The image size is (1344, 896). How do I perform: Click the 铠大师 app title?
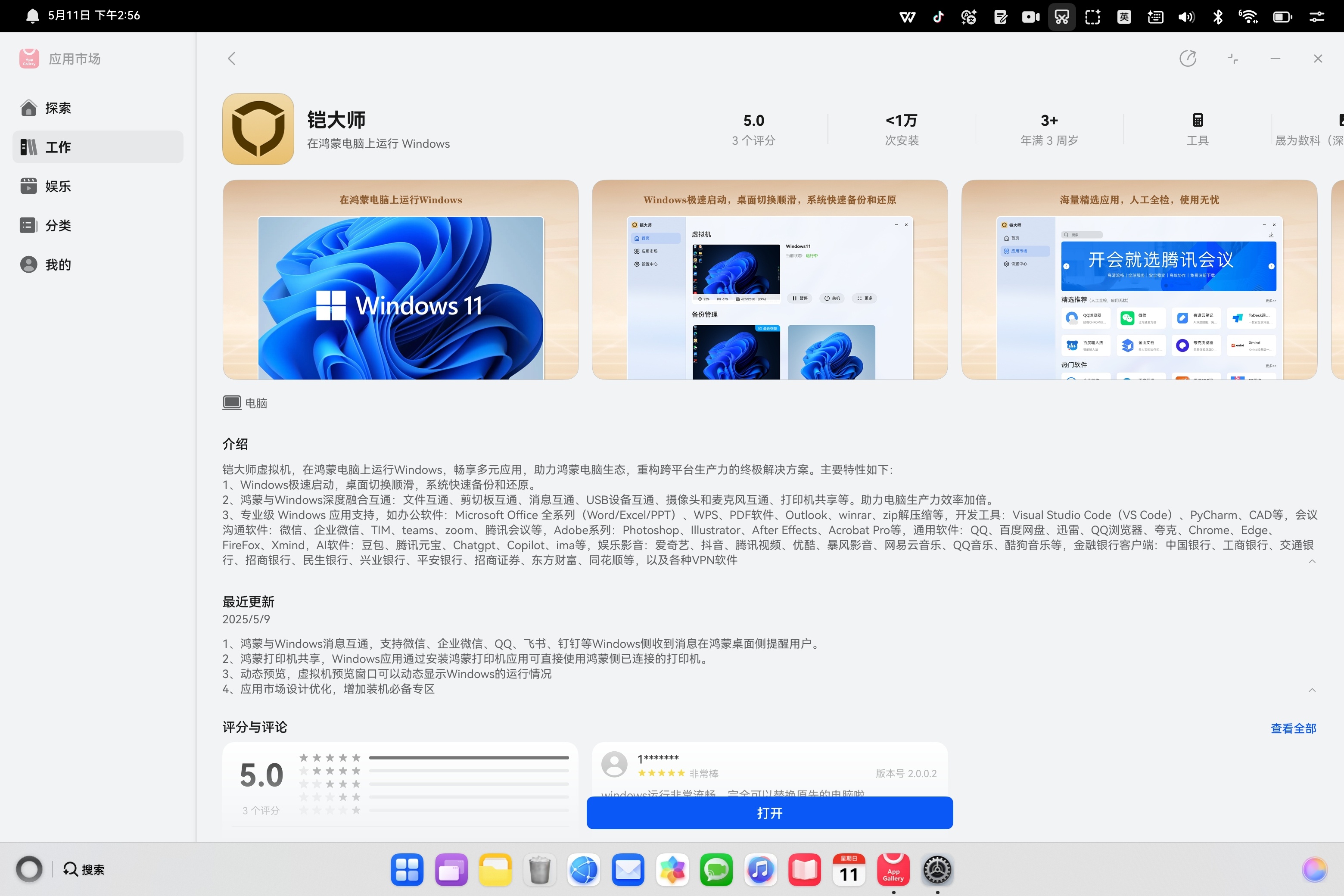pos(336,119)
